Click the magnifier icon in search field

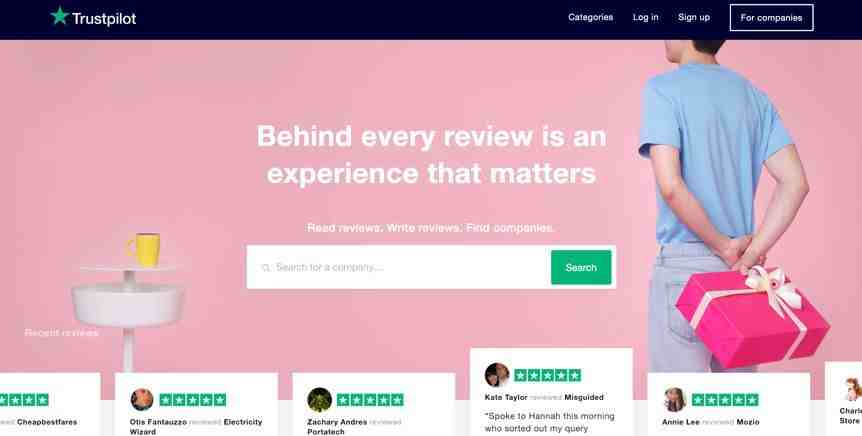(266, 267)
